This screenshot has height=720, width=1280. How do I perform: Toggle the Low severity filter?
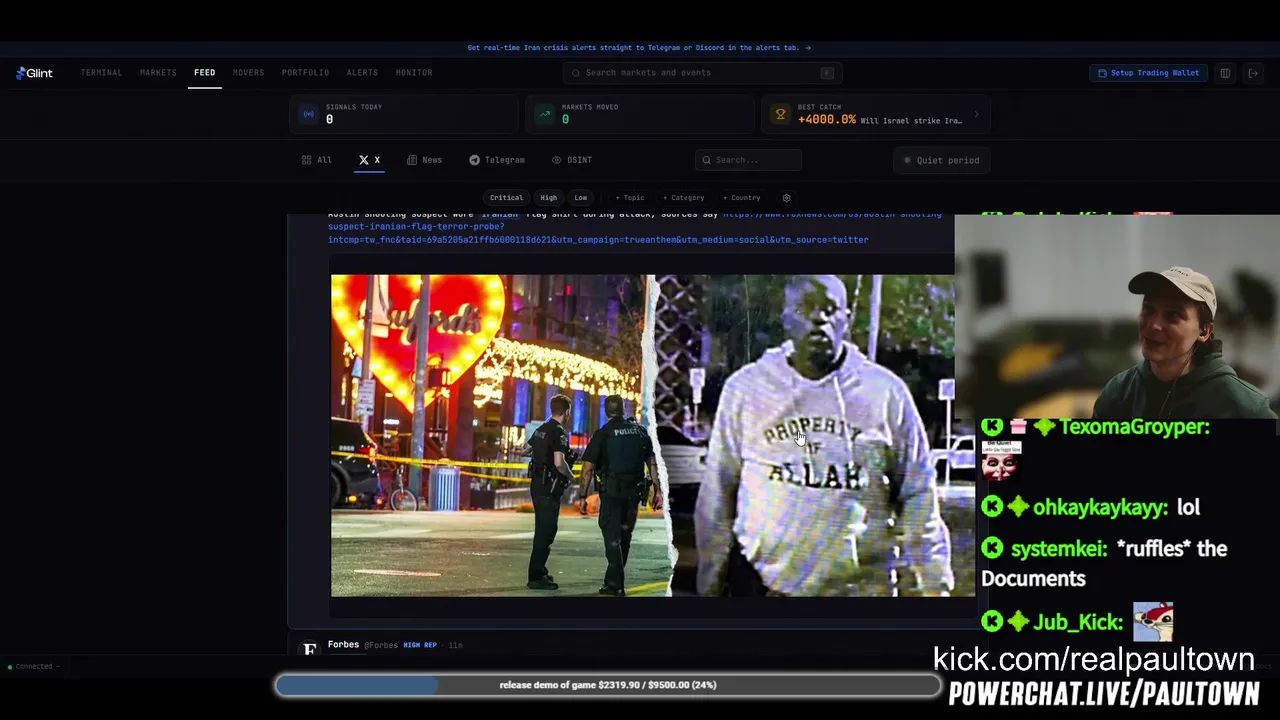click(580, 198)
